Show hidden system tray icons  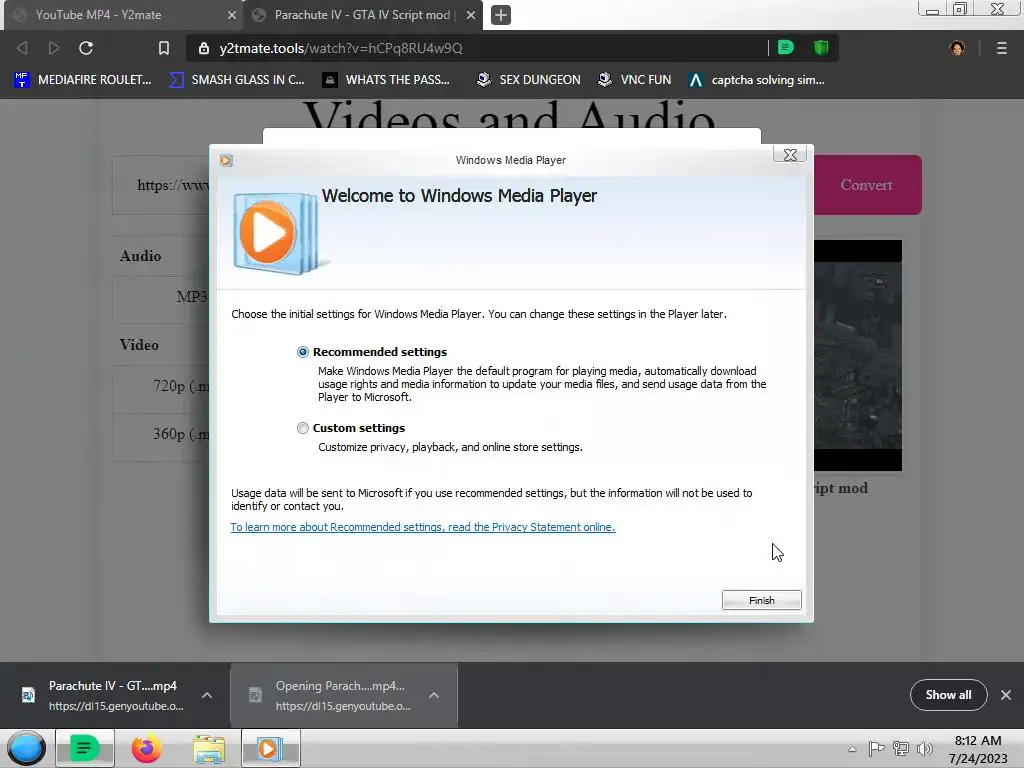(852, 749)
